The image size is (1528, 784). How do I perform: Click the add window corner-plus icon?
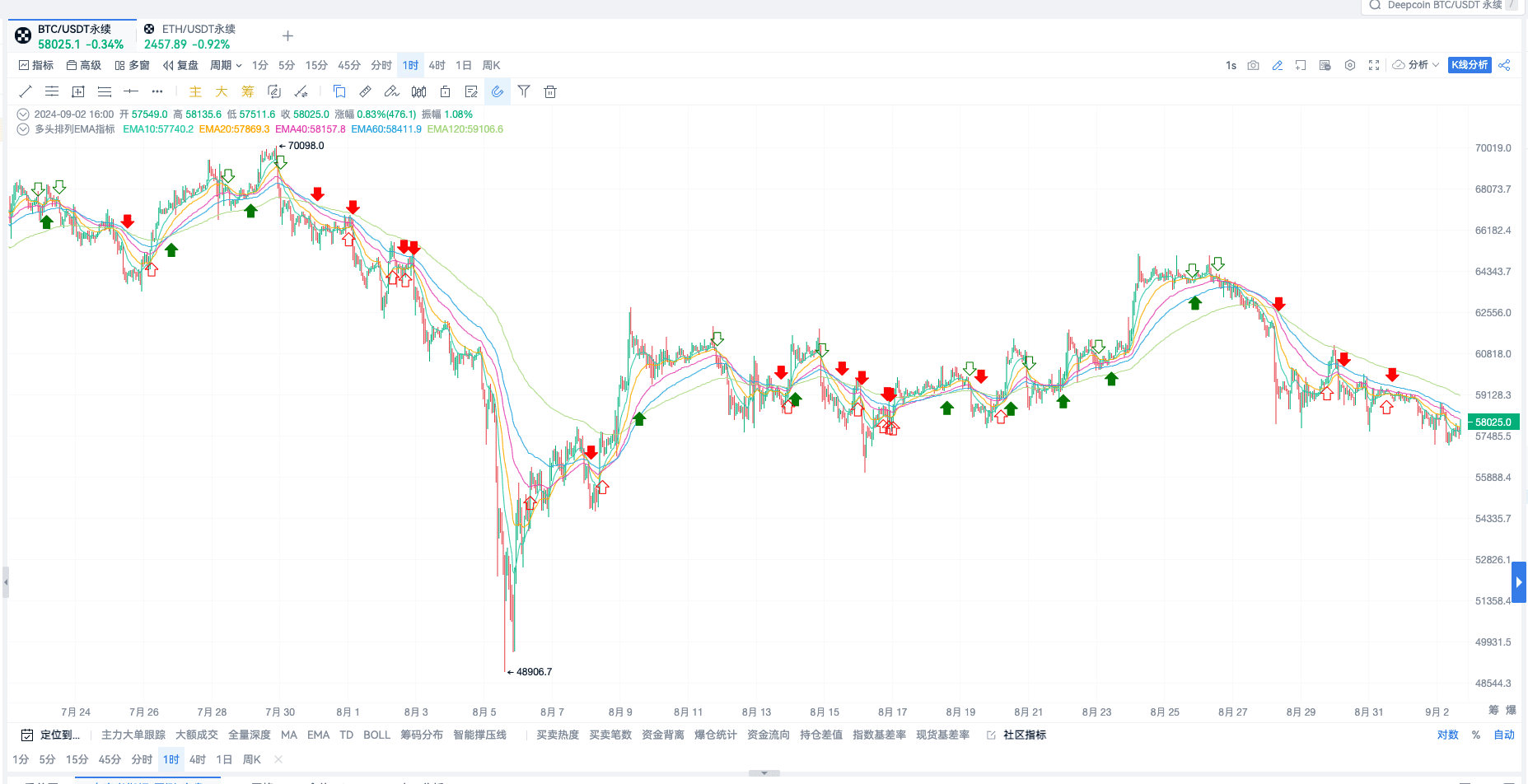tap(1301, 65)
